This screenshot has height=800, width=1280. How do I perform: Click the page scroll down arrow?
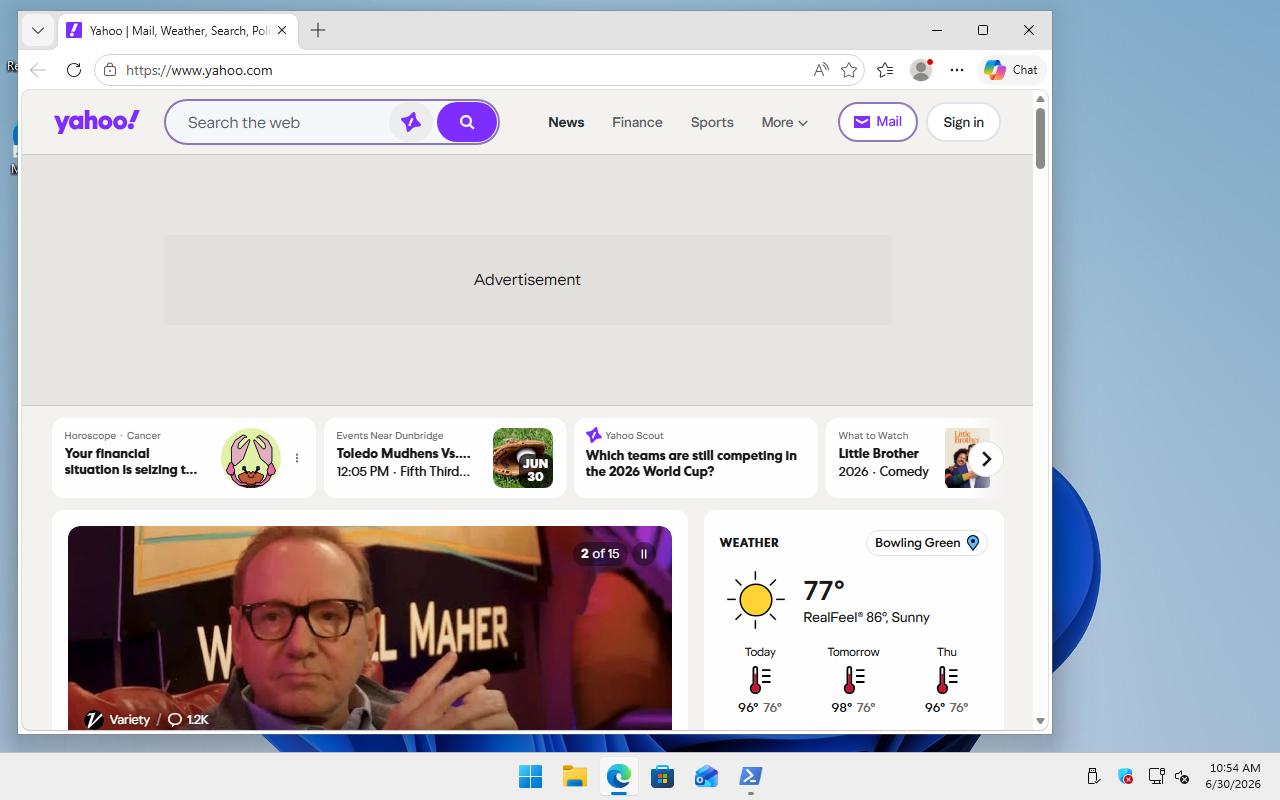coord(1040,721)
